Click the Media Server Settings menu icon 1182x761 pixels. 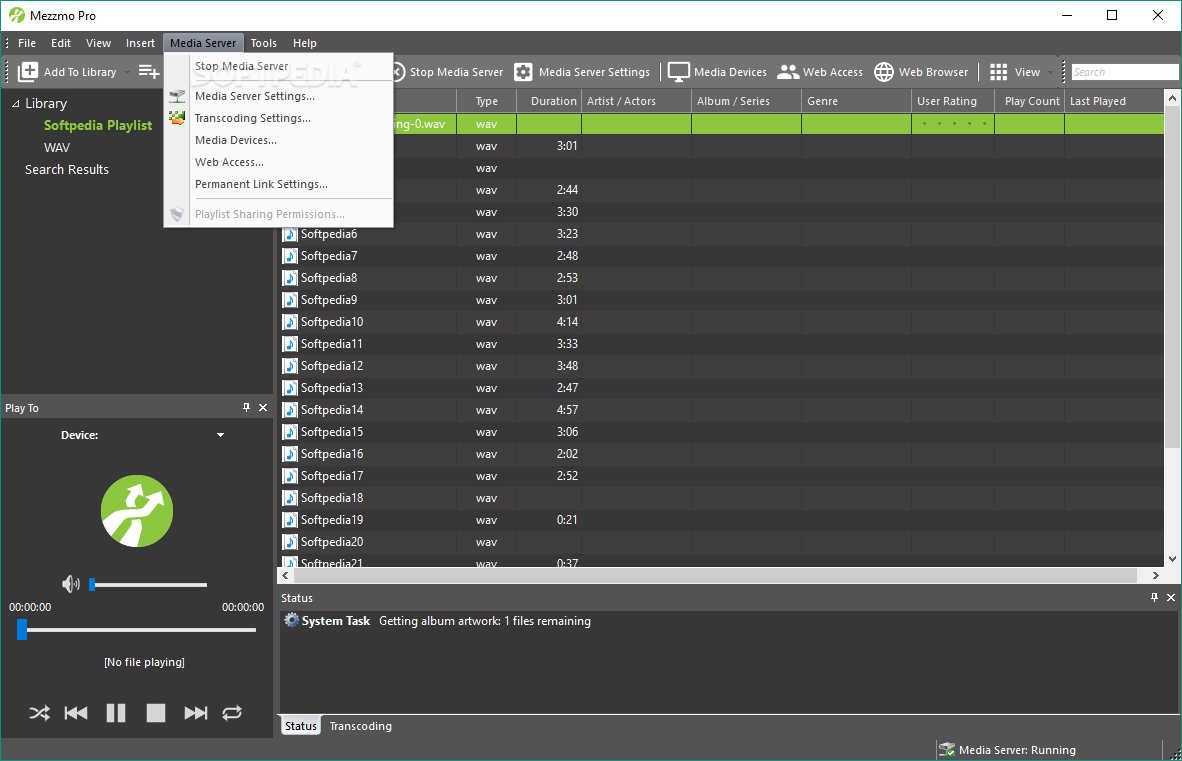click(x=177, y=96)
